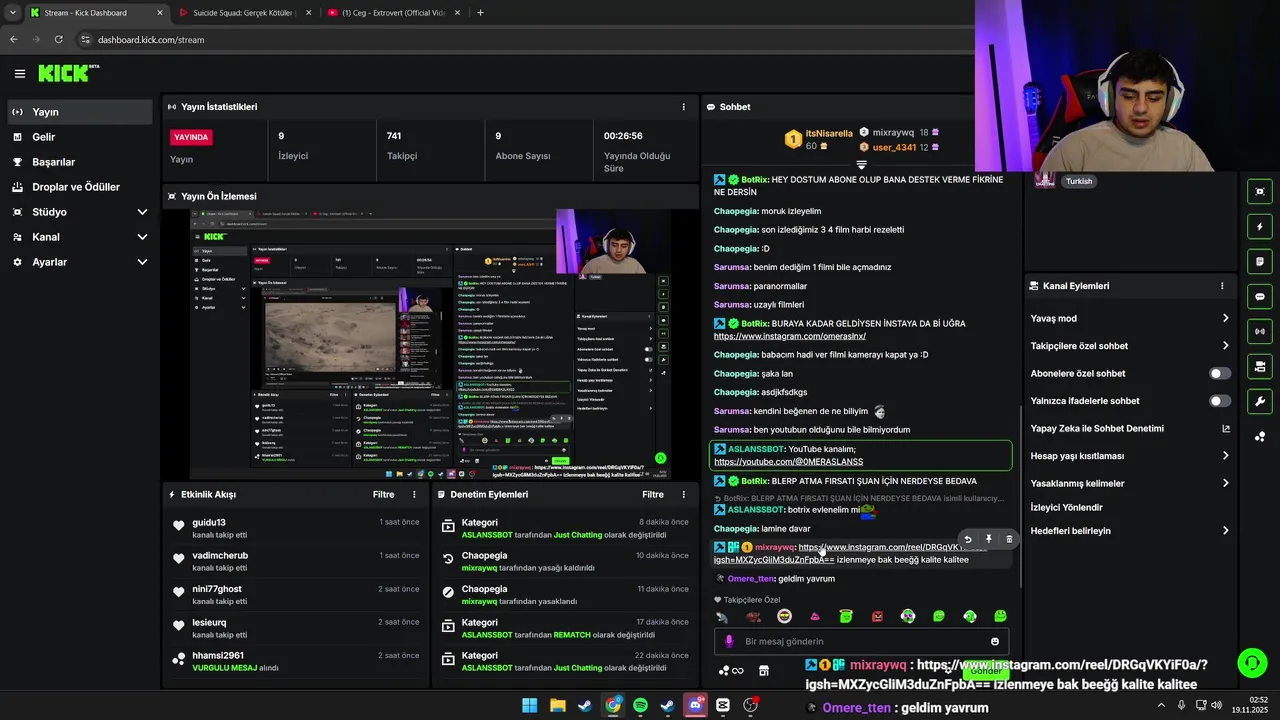Click the wrench icon in right toolbar
Viewport: 1280px width, 720px height.
click(1260, 402)
